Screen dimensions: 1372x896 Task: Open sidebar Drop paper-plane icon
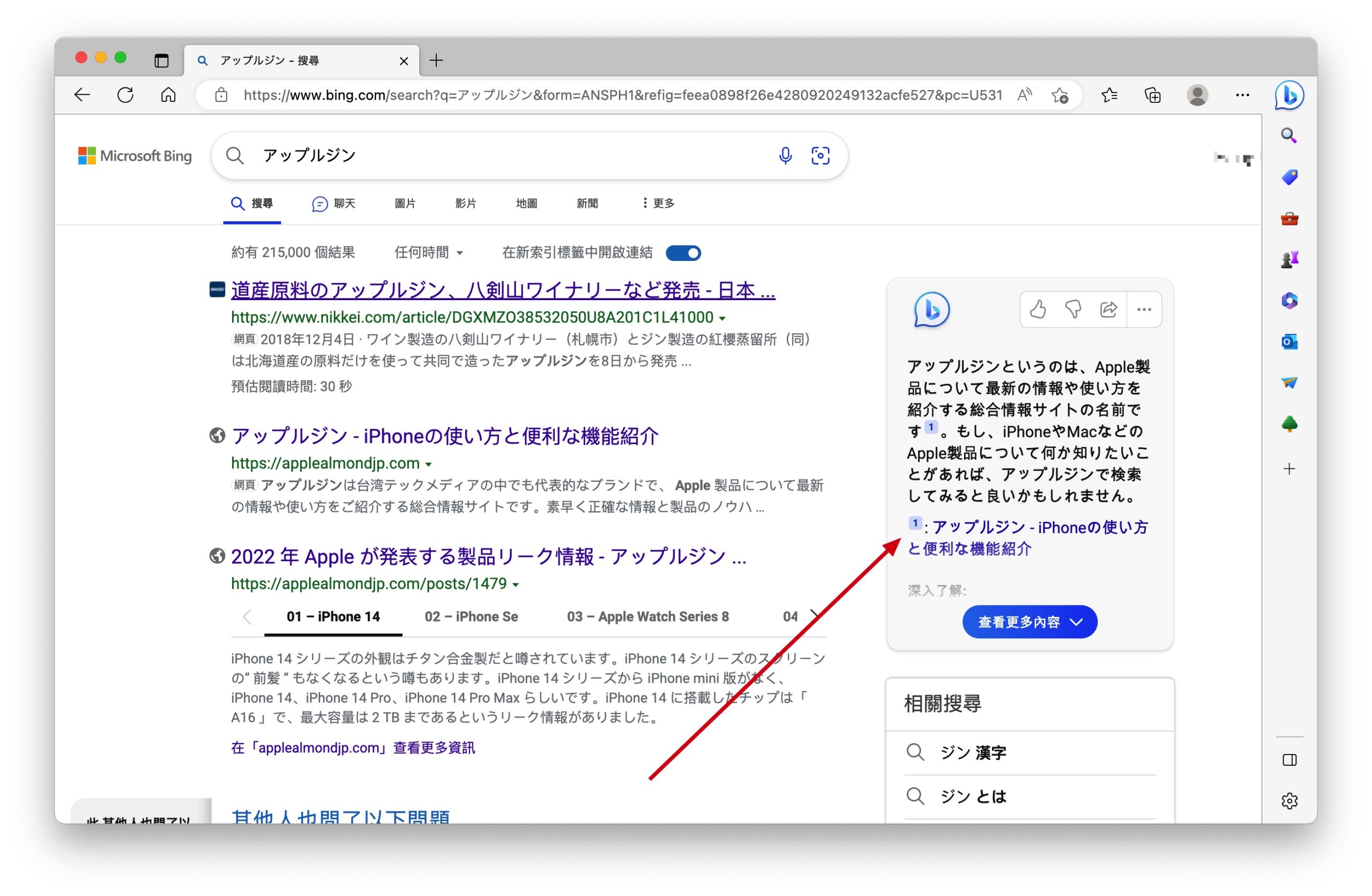point(1289,383)
